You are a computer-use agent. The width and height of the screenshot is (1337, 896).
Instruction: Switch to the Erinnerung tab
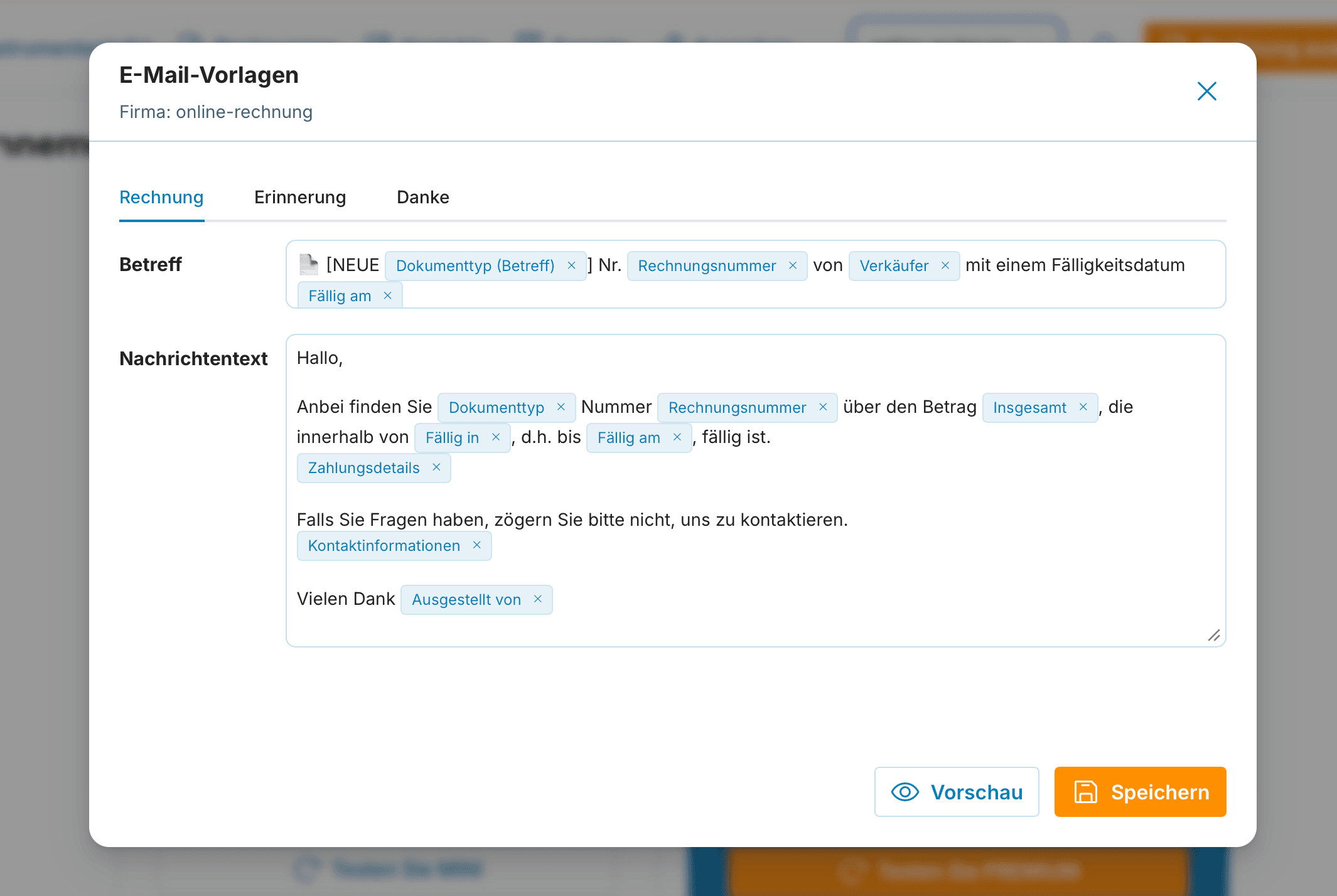(300, 197)
